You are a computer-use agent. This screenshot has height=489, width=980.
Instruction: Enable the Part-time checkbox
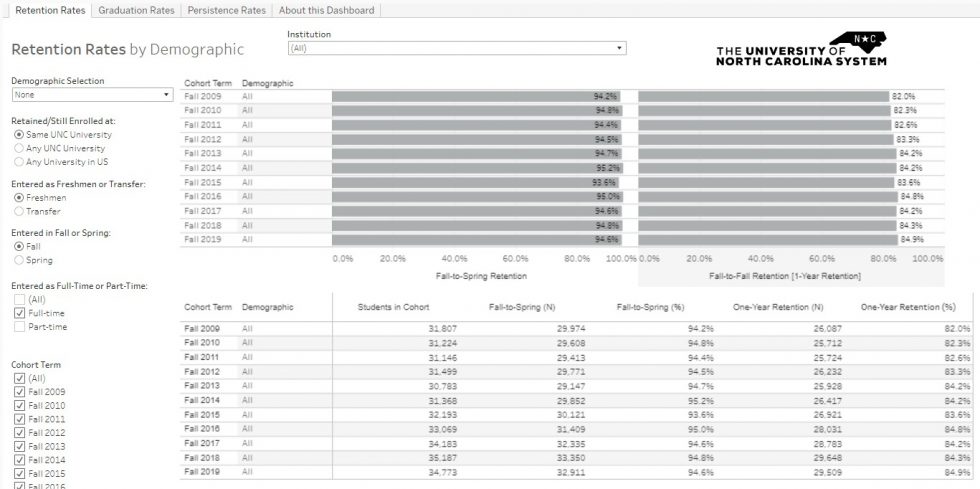click(x=19, y=326)
